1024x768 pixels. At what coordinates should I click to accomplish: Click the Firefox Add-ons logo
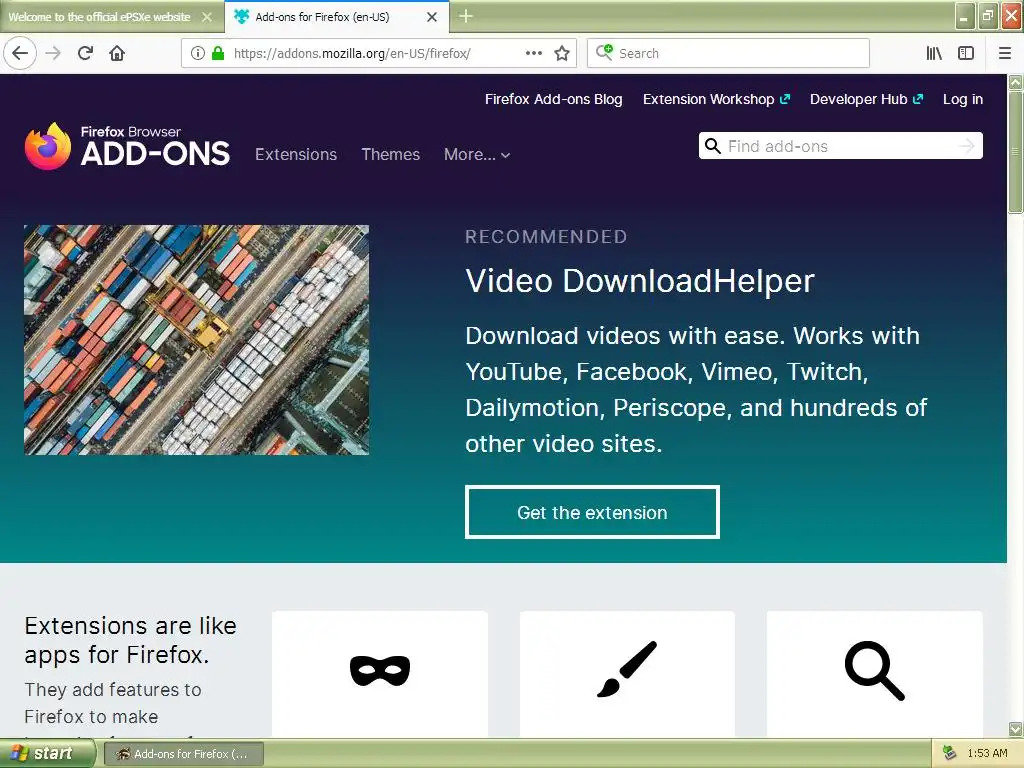tap(127, 146)
